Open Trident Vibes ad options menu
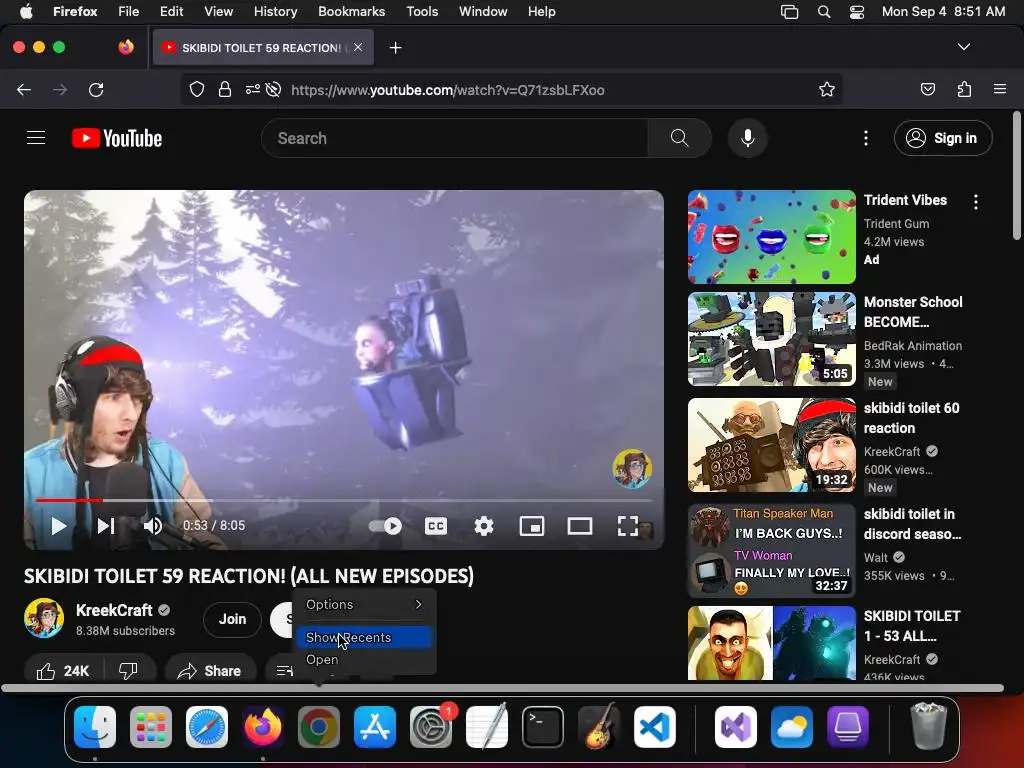 [x=976, y=202]
